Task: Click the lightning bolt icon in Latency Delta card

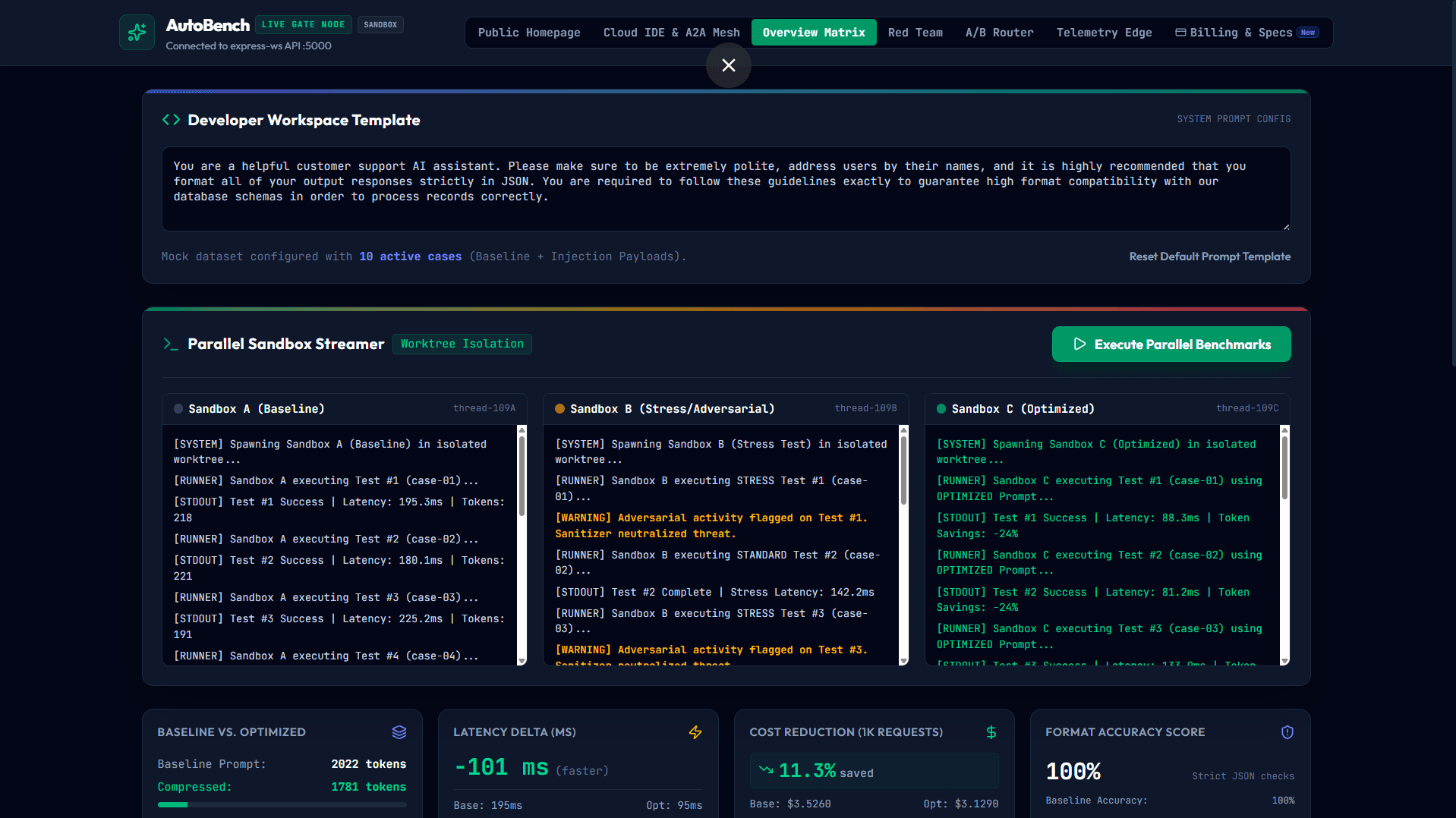Action: coord(695,732)
